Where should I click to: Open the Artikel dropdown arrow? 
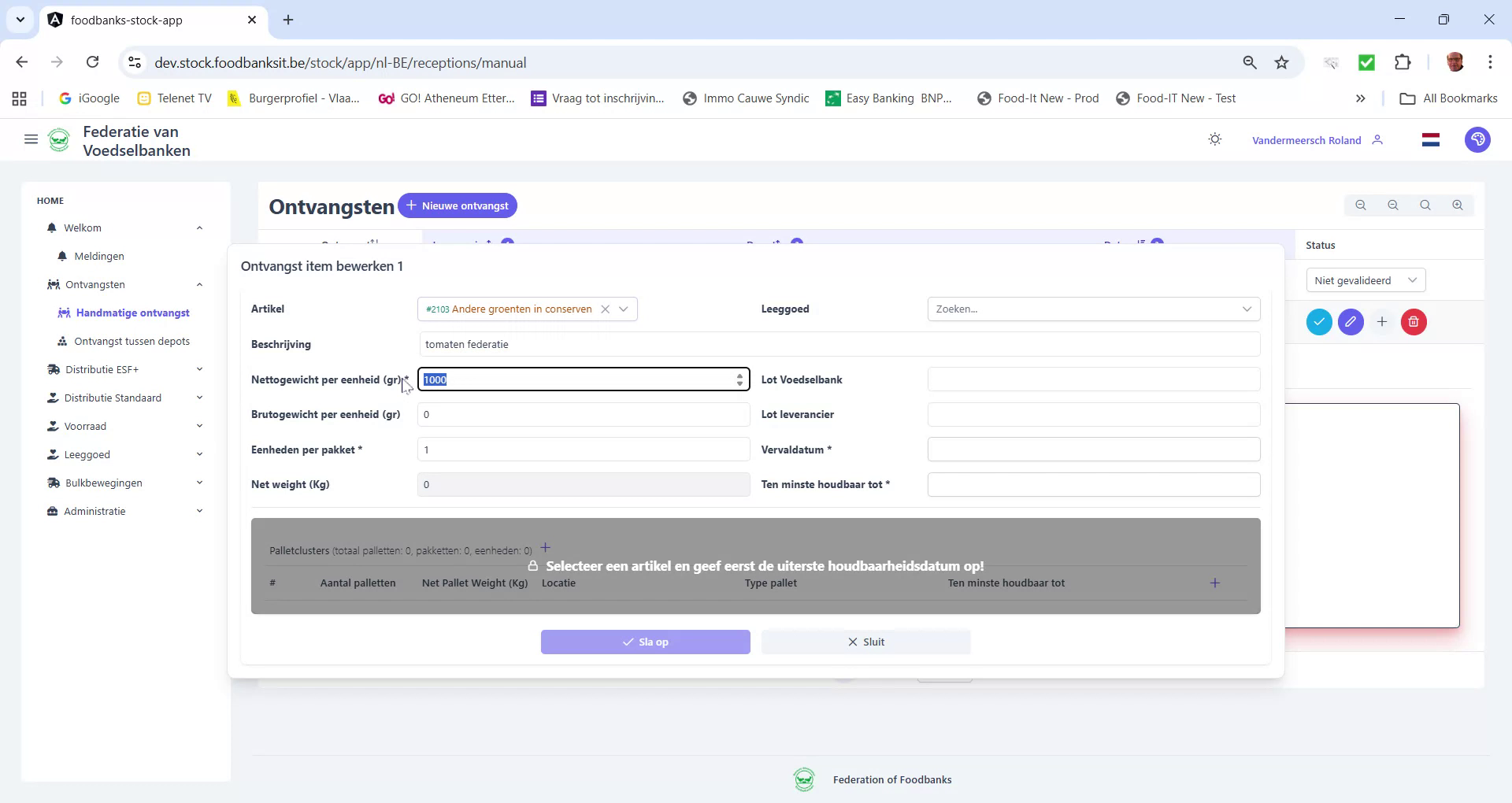point(624,309)
